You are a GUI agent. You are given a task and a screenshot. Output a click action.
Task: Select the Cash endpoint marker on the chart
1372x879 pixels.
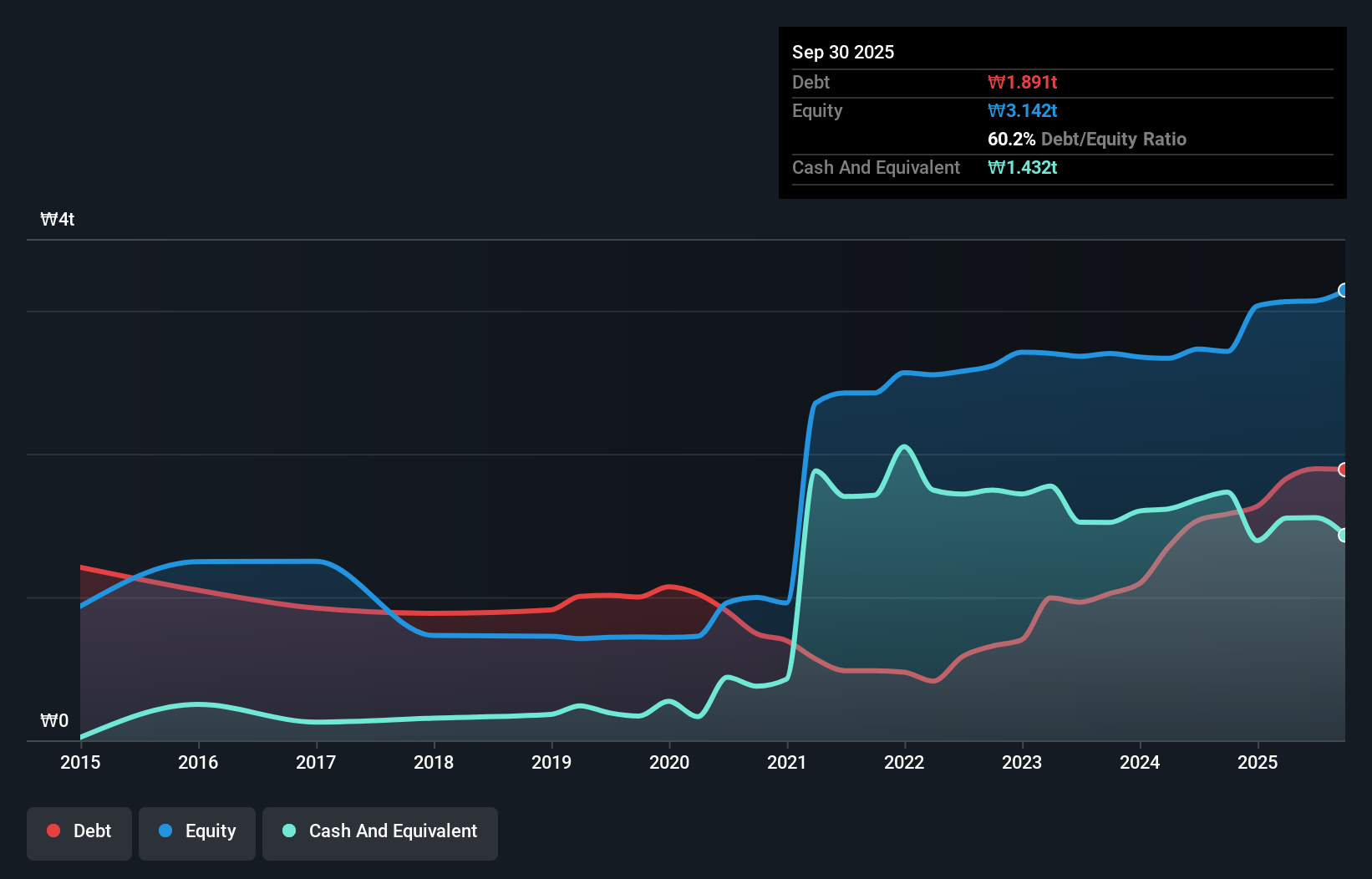(1343, 534)
